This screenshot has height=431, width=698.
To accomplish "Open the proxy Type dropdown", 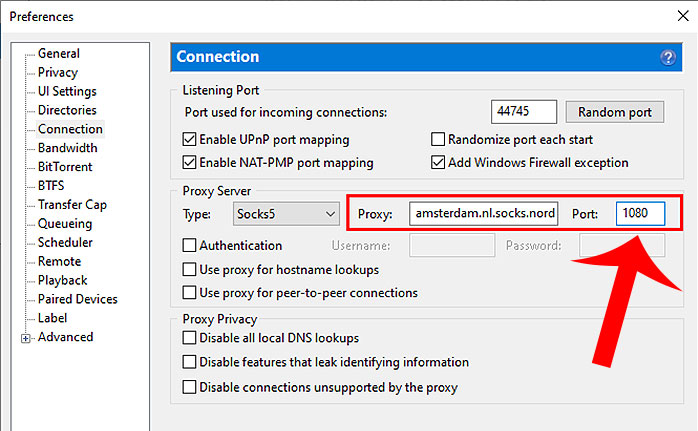I will pyautogui.click(x=287, y=214).
